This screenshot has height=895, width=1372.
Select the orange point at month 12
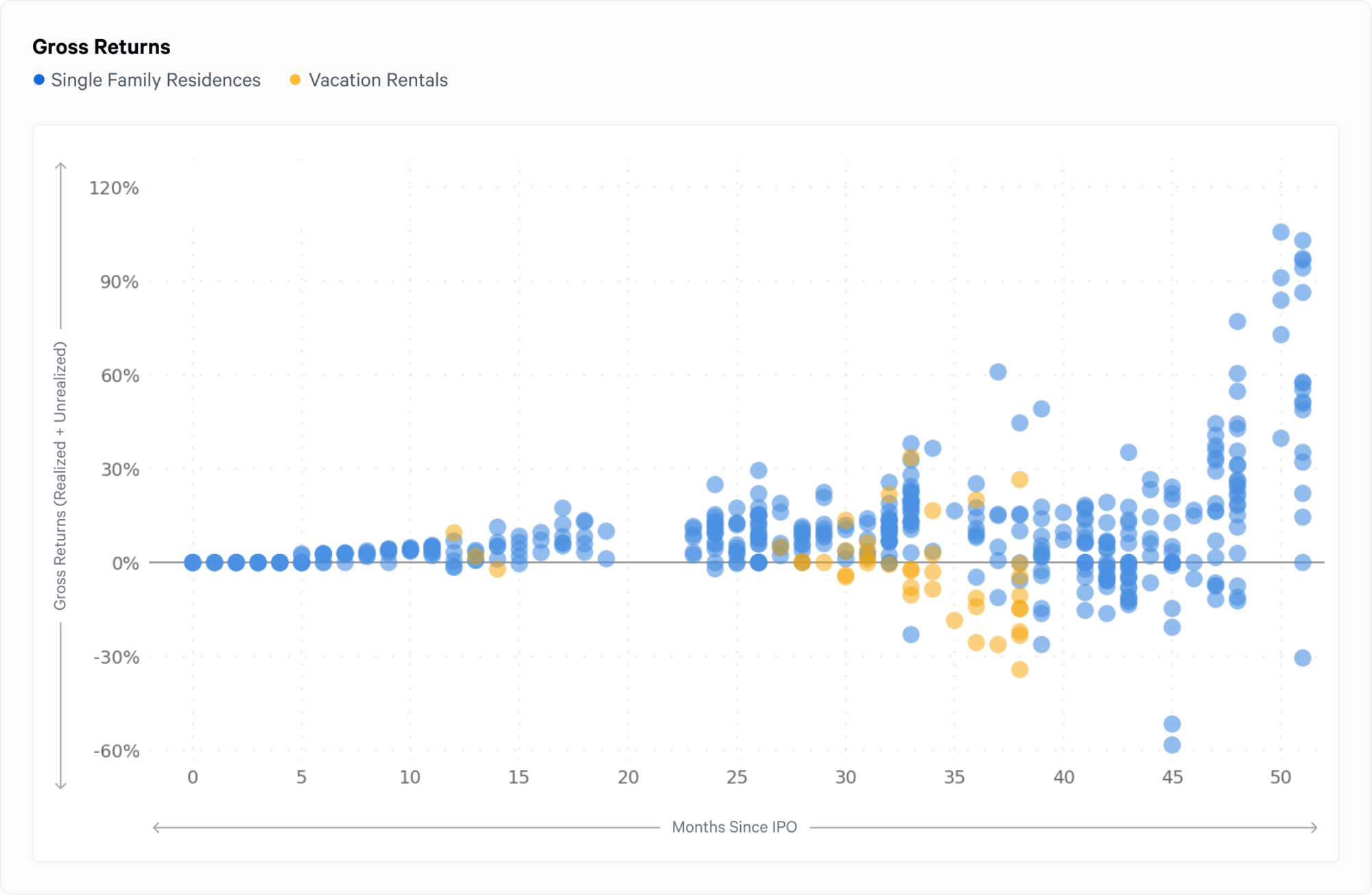coord(453,532)
